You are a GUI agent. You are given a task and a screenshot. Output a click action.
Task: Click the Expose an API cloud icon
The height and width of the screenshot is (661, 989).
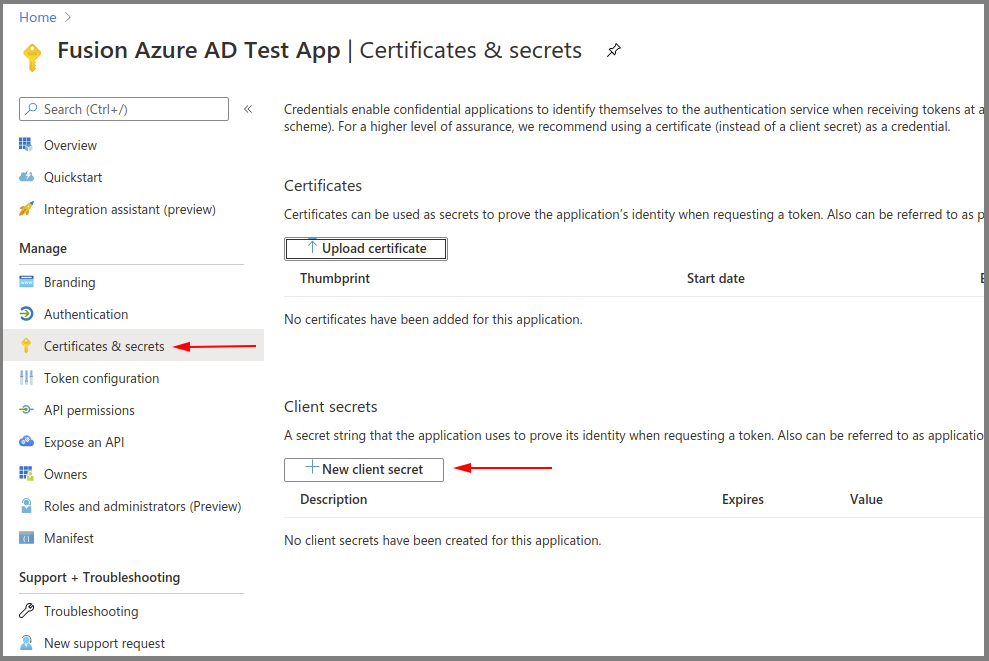(x=26, y=442)
